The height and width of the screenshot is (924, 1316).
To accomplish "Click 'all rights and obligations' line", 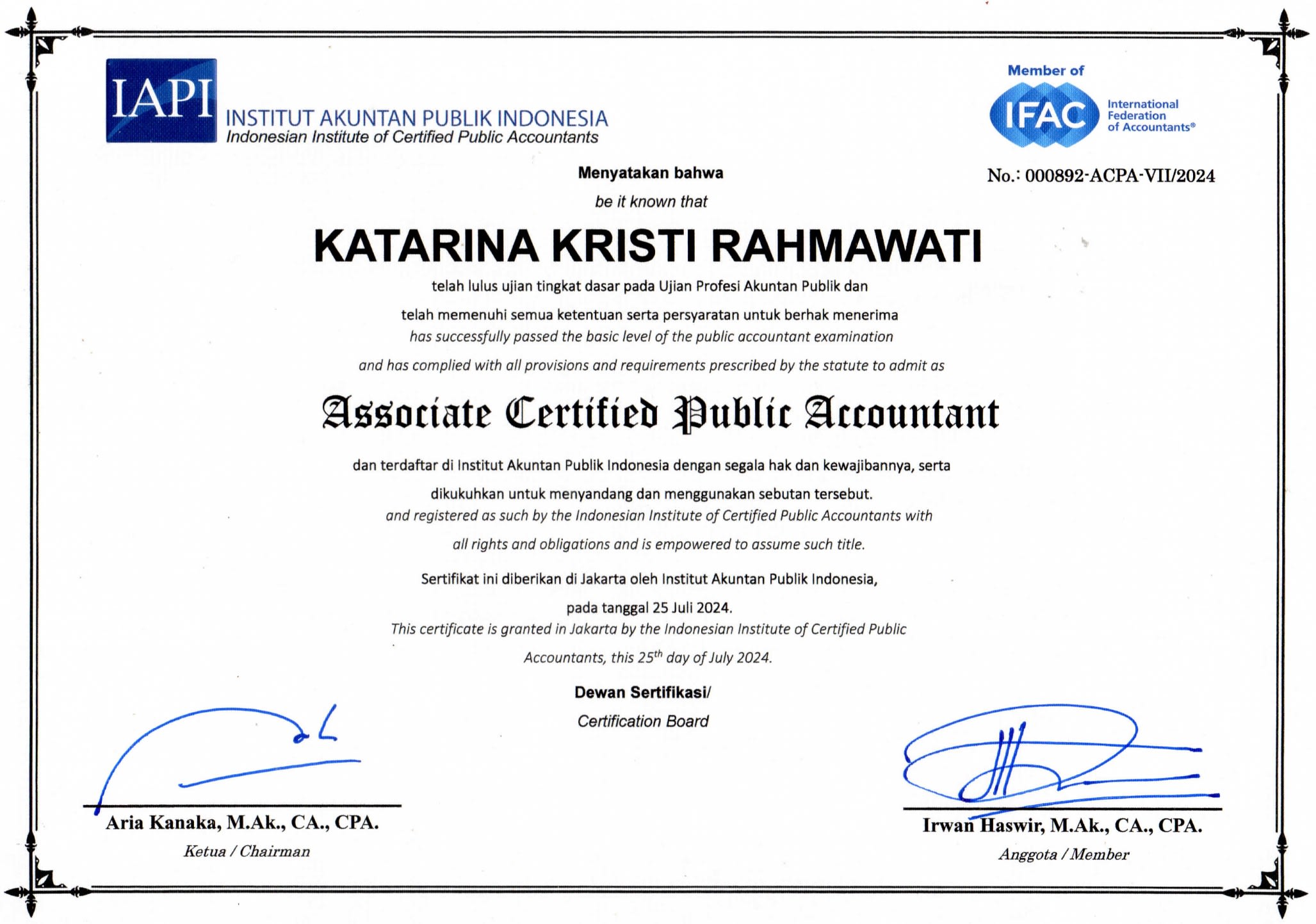I will click(x=658, y=544).
